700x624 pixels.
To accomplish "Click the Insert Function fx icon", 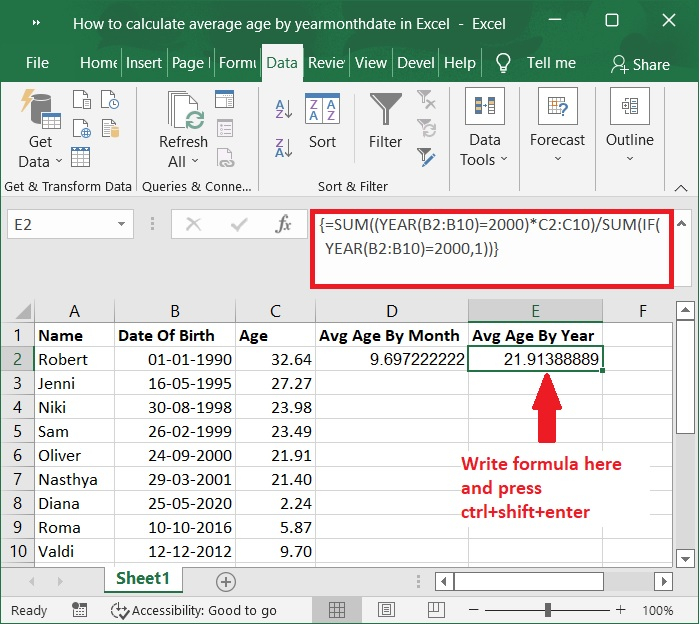I will coord(284,225).
